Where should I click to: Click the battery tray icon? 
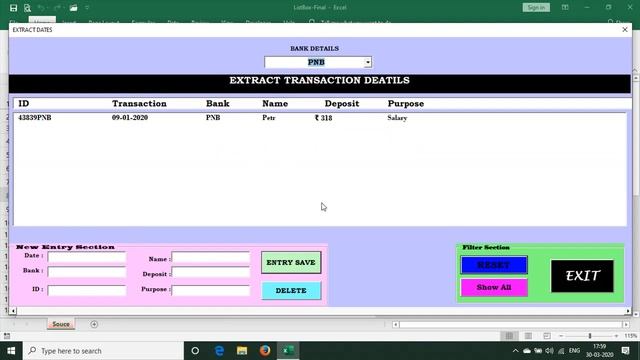point(538,351)
